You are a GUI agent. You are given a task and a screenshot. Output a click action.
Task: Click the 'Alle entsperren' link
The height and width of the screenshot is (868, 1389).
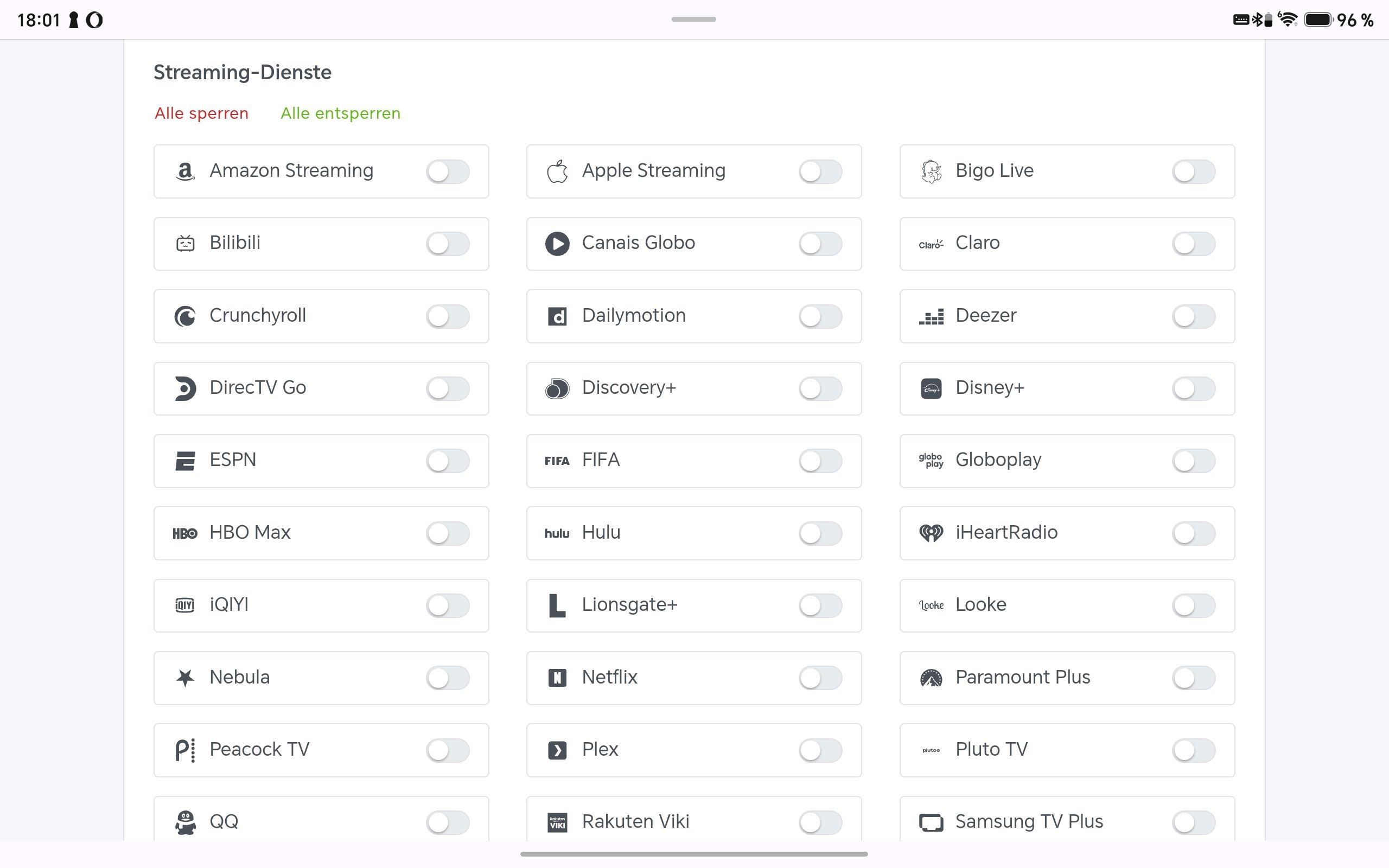pyautogui.click(x=340, y=114)
